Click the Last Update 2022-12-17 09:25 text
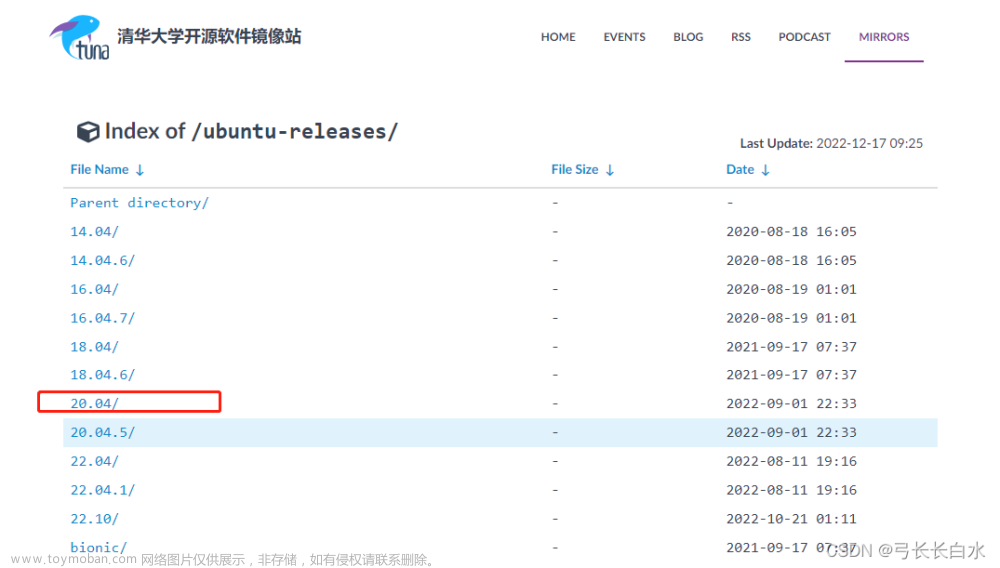The image size is (1000, 568). pyautogui.click(x=831, y=143)
